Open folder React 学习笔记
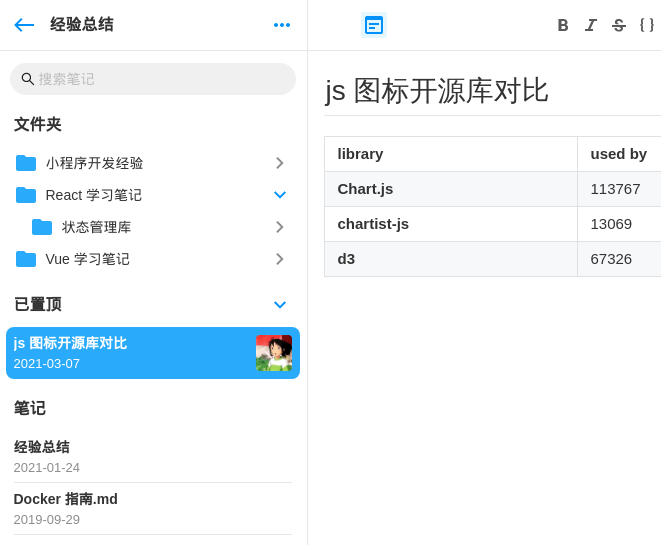Image resolution: width=661 pixels, height=545 pixels. (153, 195)
